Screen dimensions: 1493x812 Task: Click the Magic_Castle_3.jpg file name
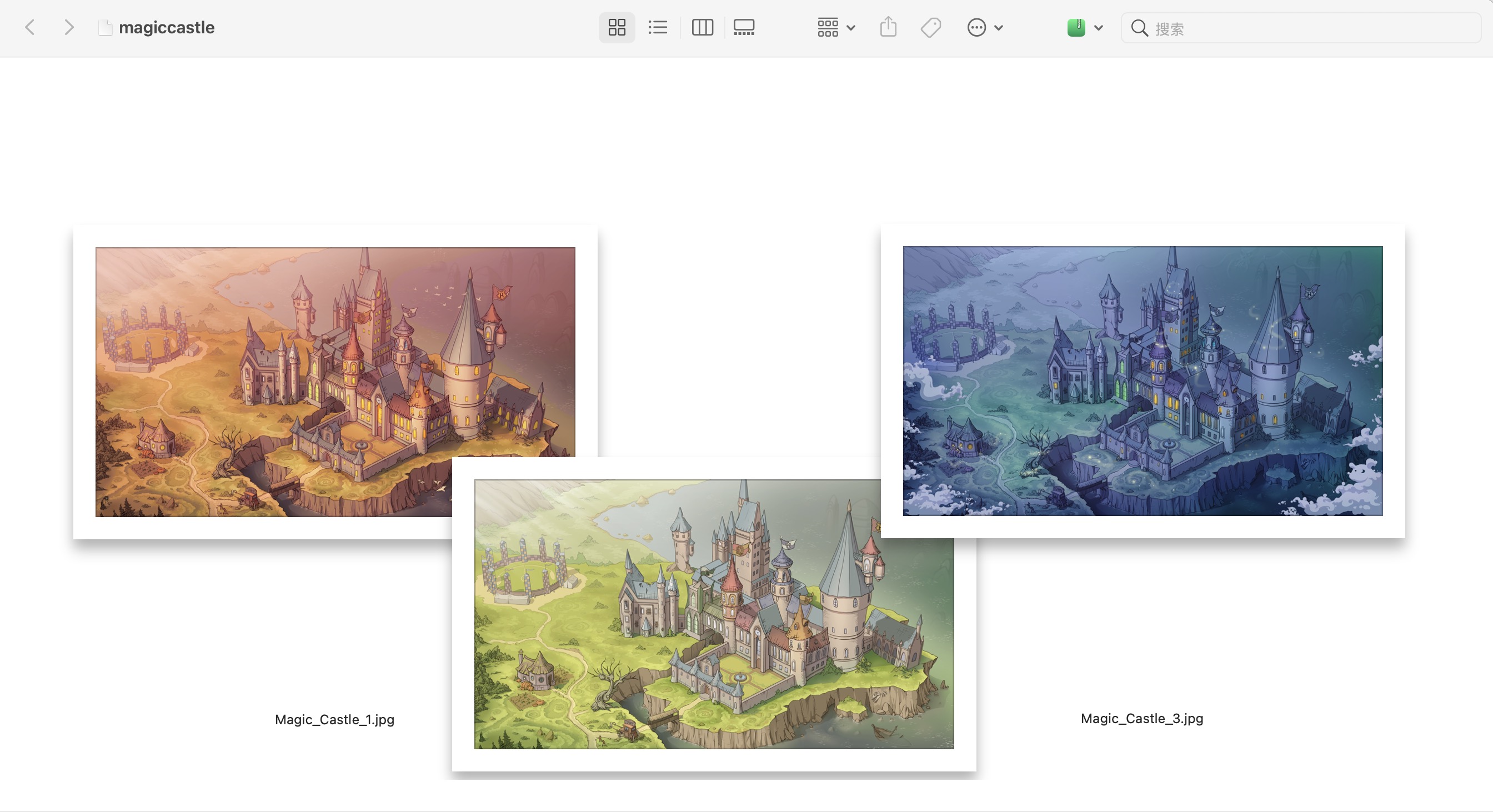click(x=1142, y=718)
